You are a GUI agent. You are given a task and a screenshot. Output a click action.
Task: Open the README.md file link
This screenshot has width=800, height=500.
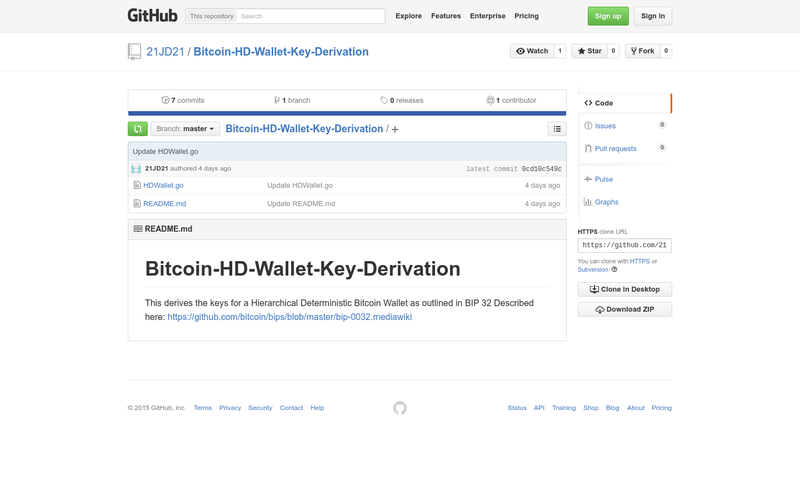(165, 204)
